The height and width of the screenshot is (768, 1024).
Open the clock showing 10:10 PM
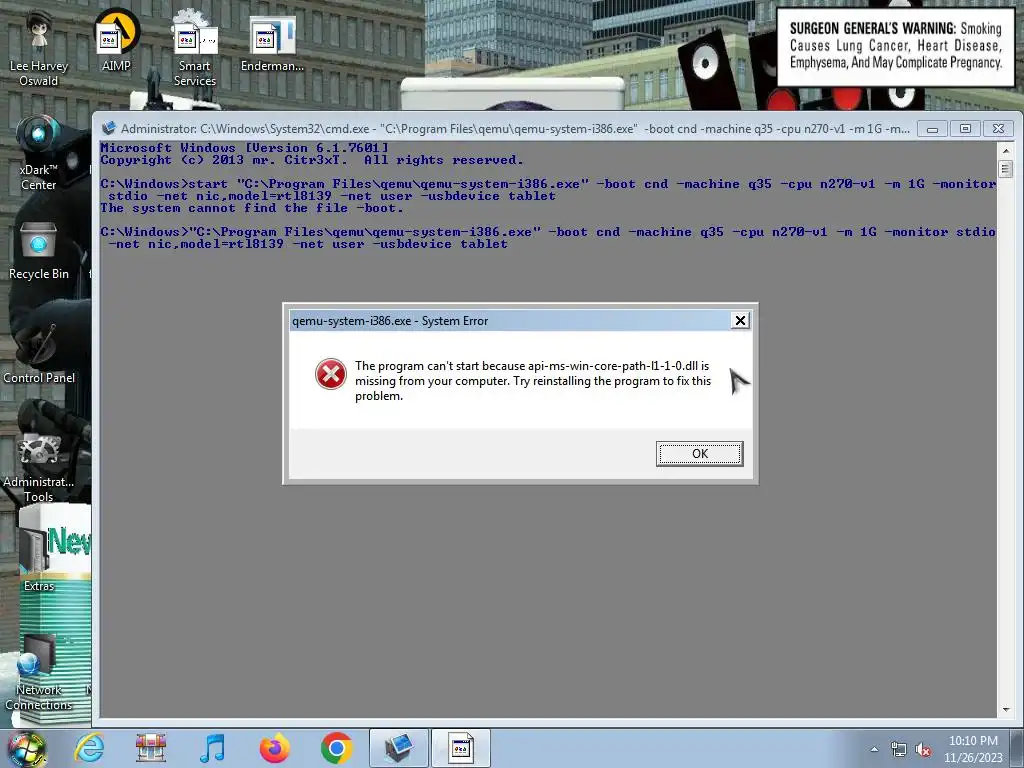(x=973, y=749)
